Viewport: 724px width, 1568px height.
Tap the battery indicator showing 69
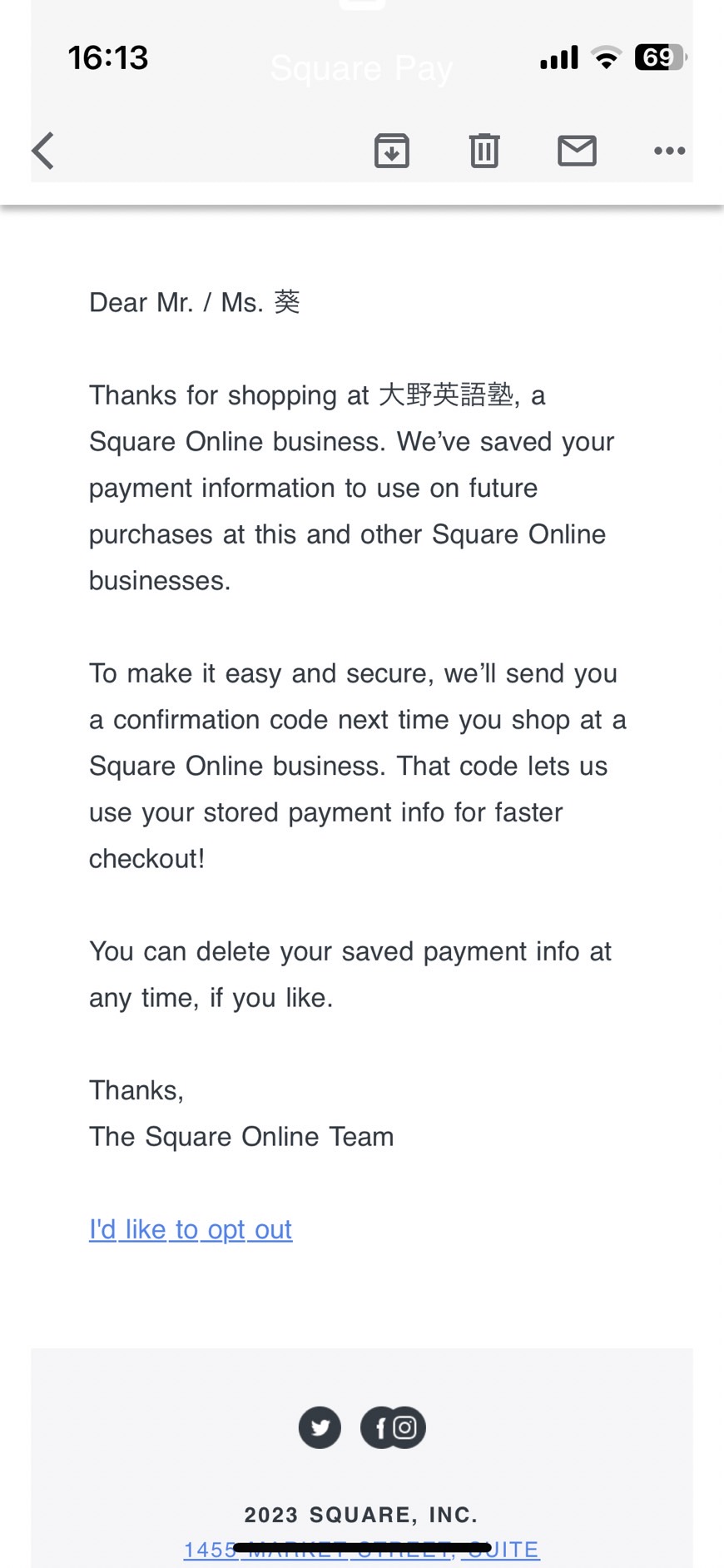click(x=661, y=57)
